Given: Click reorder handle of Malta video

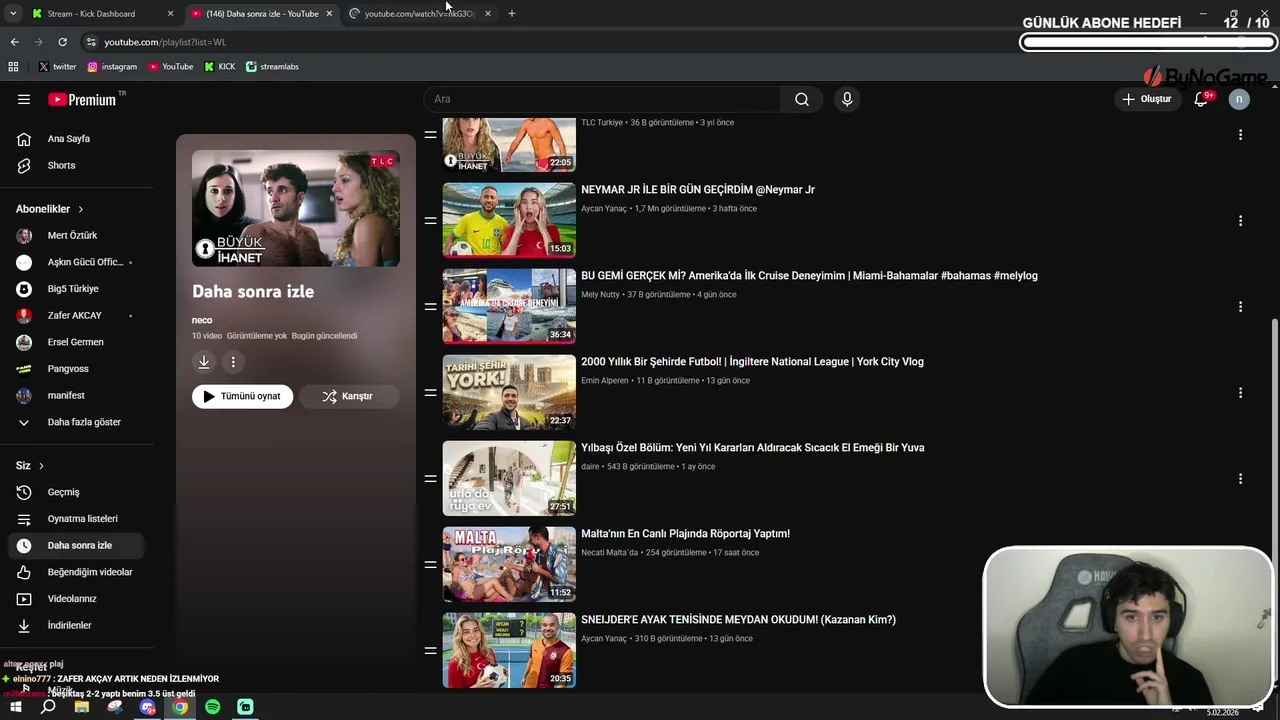Looking at the screenshot, I should 430,564.
